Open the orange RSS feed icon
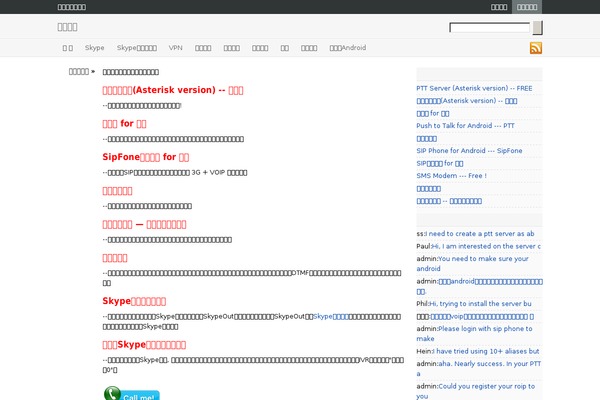 point(536,48)
